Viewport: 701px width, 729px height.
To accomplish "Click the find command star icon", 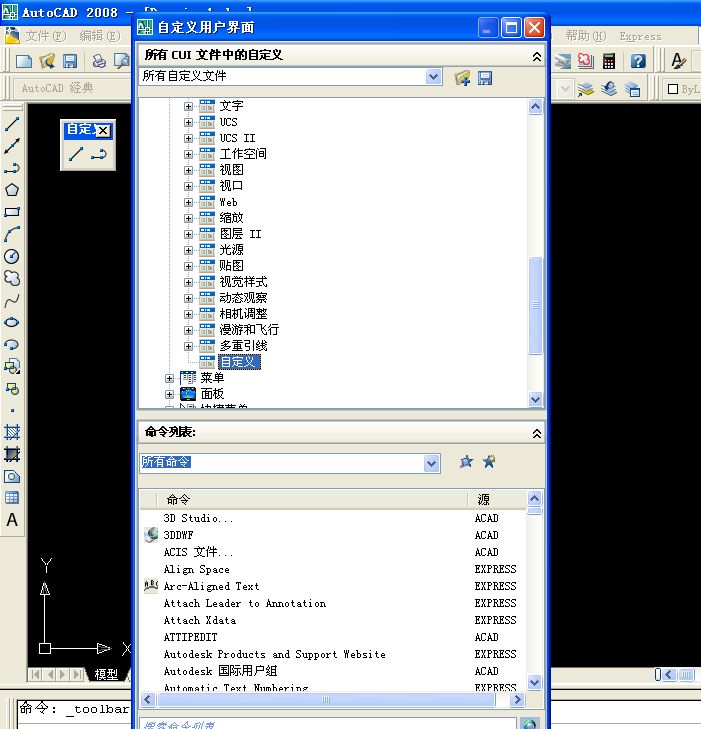I will click(466, 462).
